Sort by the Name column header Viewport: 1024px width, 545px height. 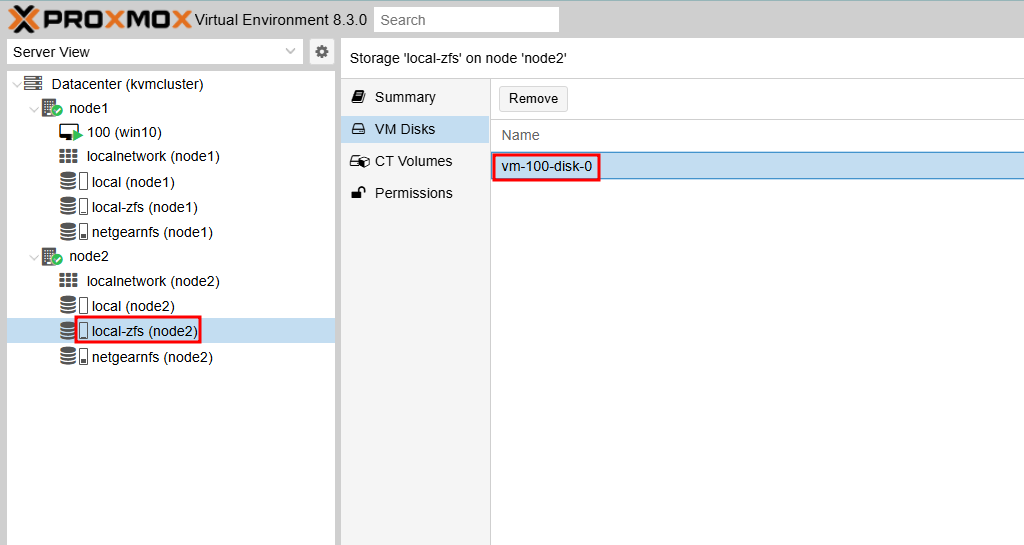point(758,135)
